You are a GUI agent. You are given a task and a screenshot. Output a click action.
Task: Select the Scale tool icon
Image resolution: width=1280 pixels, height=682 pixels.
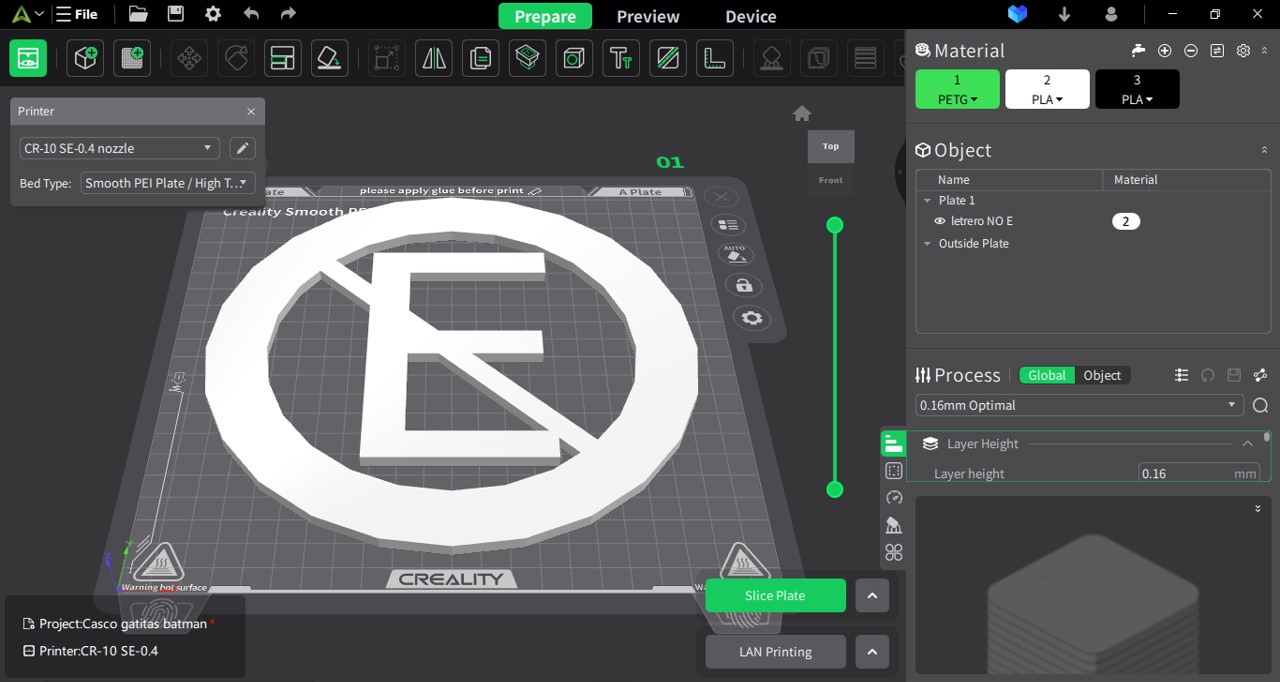pyautogui.click(x=387, y=58)
